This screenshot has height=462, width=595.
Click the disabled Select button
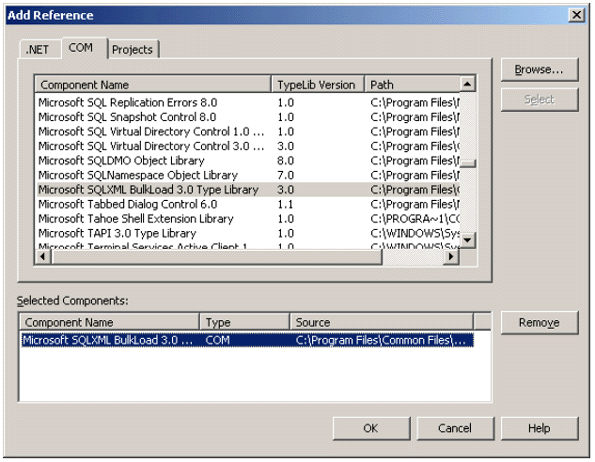[x=539, y=99]
